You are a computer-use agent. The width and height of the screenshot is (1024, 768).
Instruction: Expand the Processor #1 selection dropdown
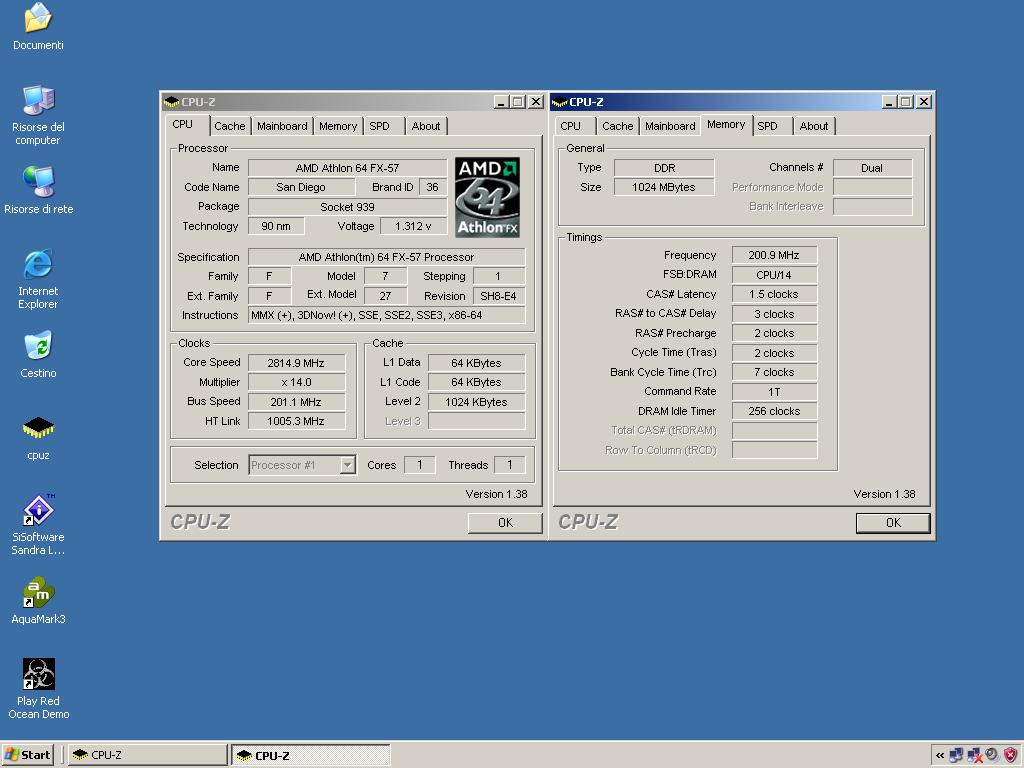347,465
